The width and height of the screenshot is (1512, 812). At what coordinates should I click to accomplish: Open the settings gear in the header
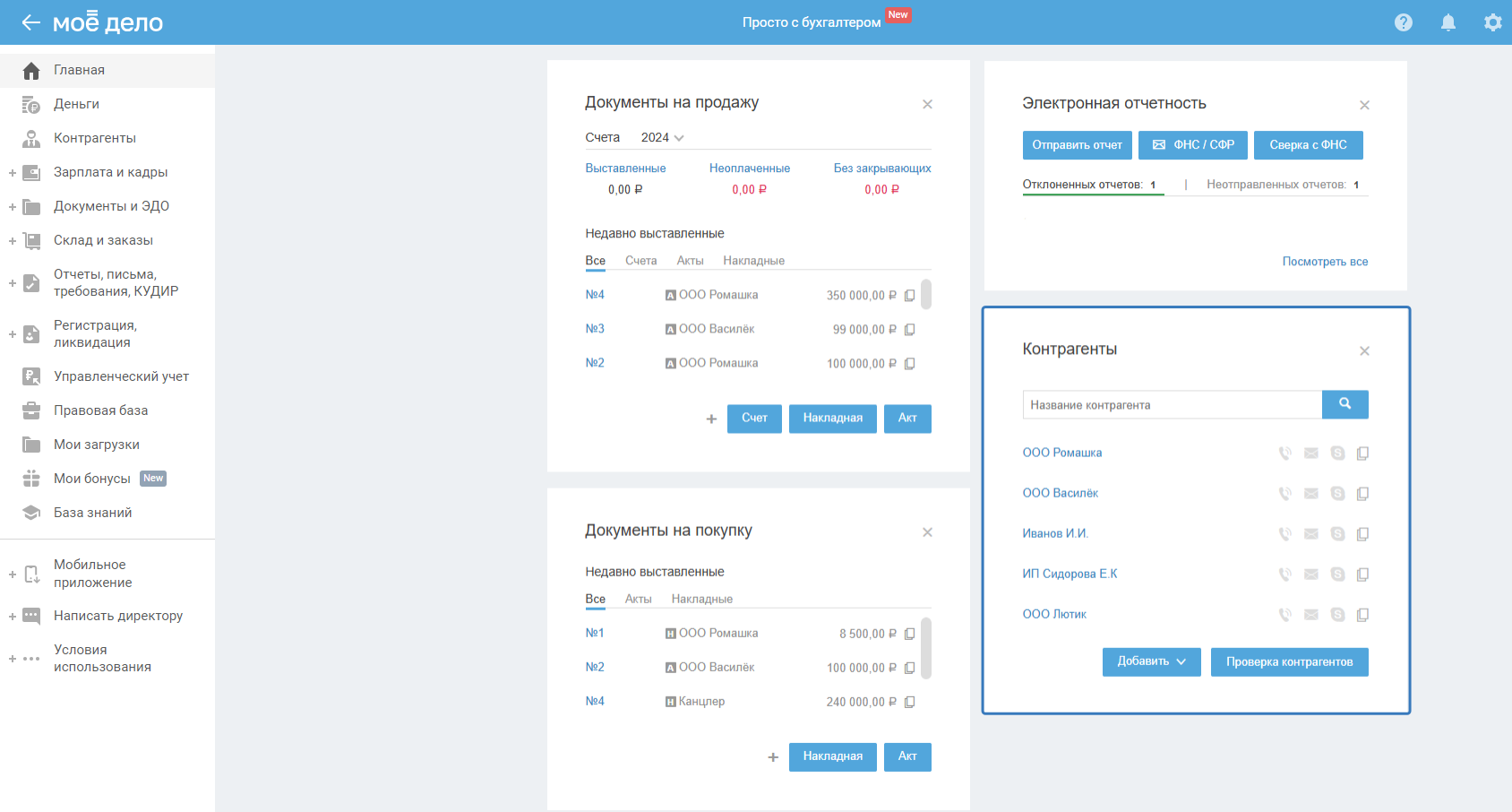pos(1493,22)
